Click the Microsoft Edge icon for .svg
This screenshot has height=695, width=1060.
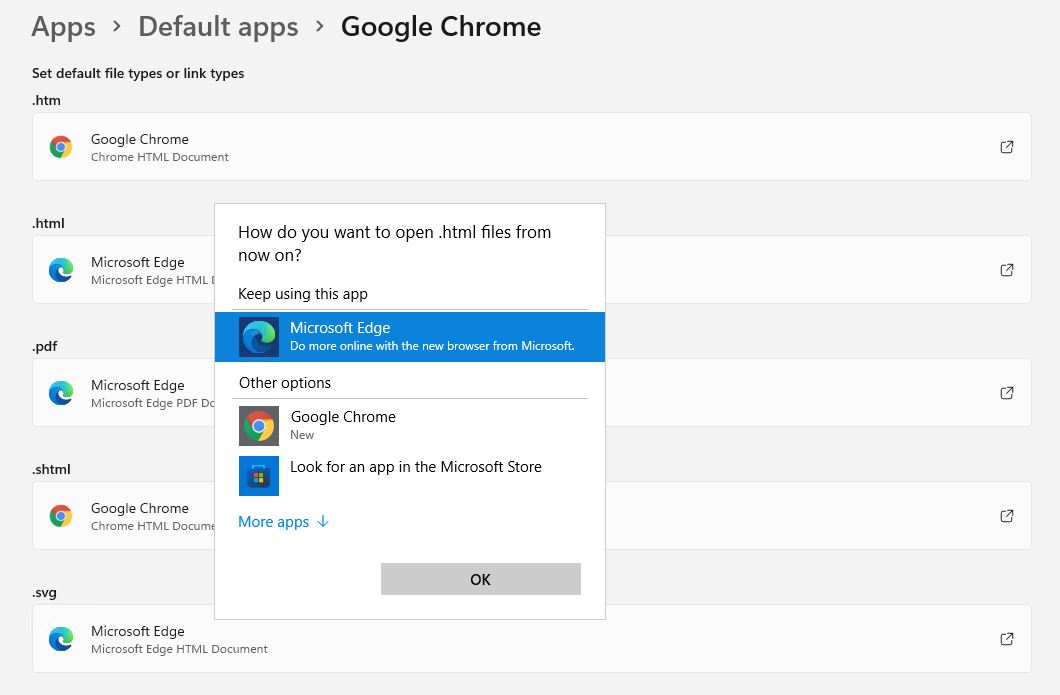tap(60, 639)
